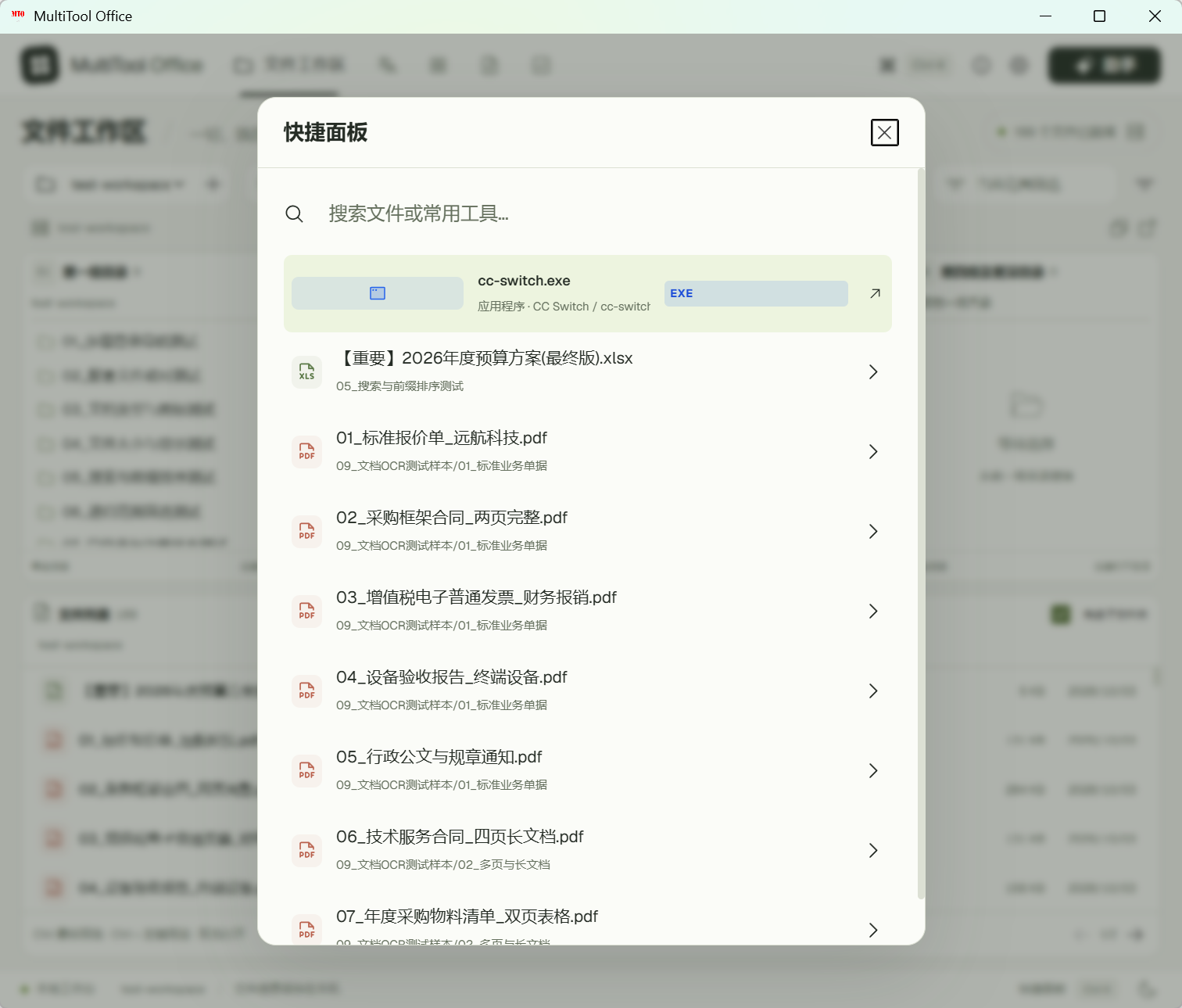The height and width of the screenshot is (1008, 1182).
Task: Open 05_行政公文与规章通知.pdf file name
Action: point(439,757)
